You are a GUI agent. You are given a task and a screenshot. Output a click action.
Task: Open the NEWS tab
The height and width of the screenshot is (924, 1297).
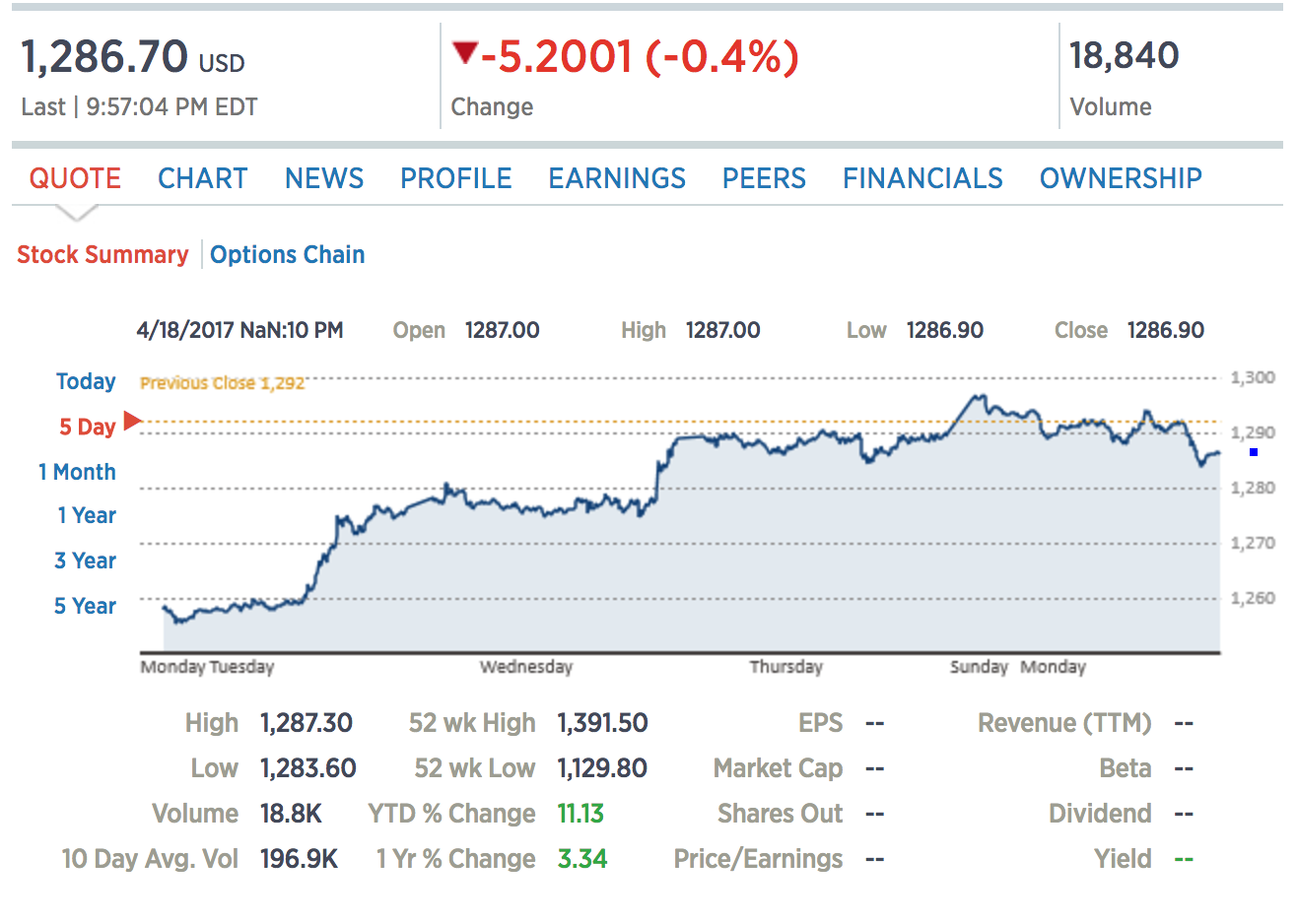coord(324,178)
